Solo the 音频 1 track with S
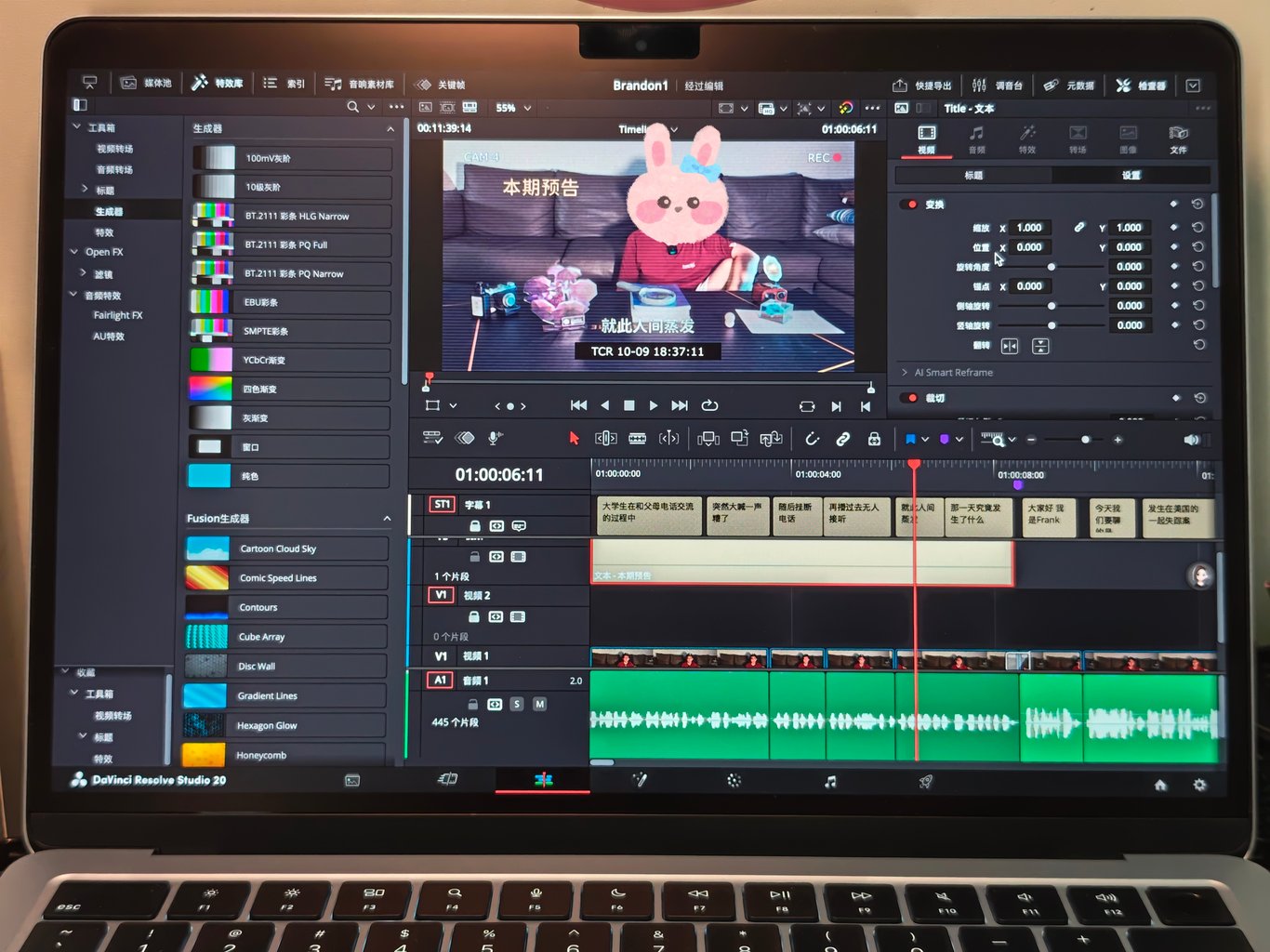The width and height of the screenshot is (1270, 952). (x=517, y=705)
